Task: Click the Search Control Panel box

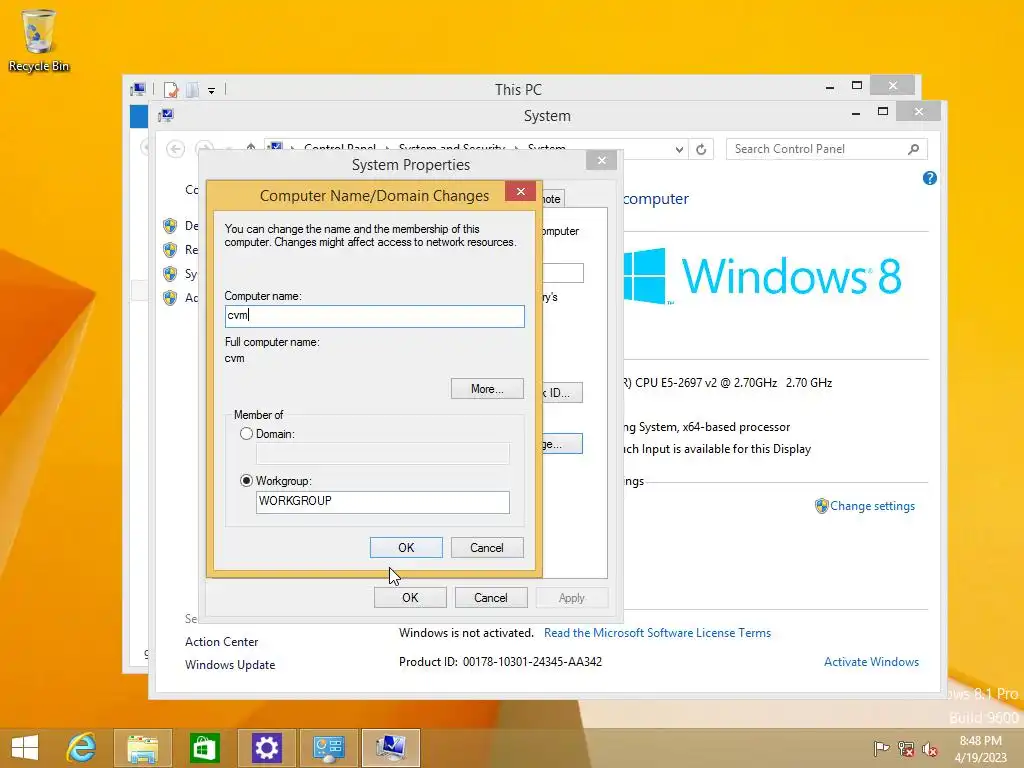Action: click(827, 150)
